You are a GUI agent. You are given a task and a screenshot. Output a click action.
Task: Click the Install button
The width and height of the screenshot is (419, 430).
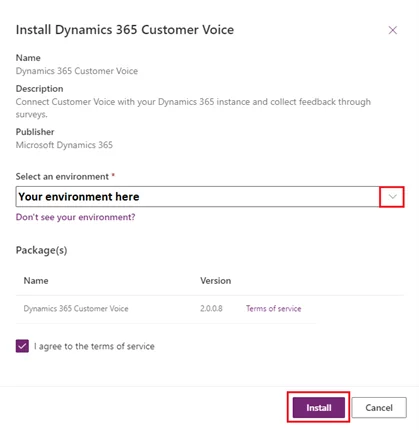[x=319, y=407]
